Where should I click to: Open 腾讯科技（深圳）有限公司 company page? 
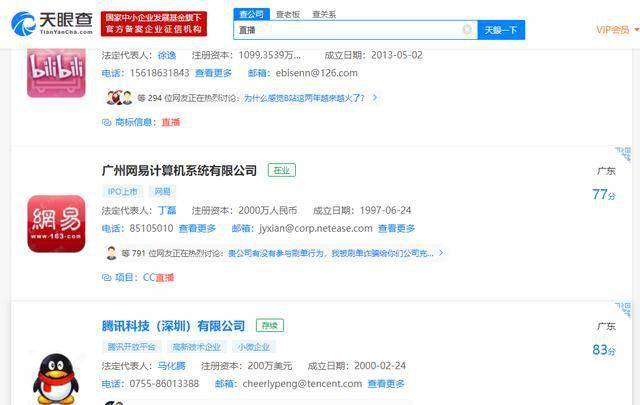pyautogui.click(x=173, y=326)
